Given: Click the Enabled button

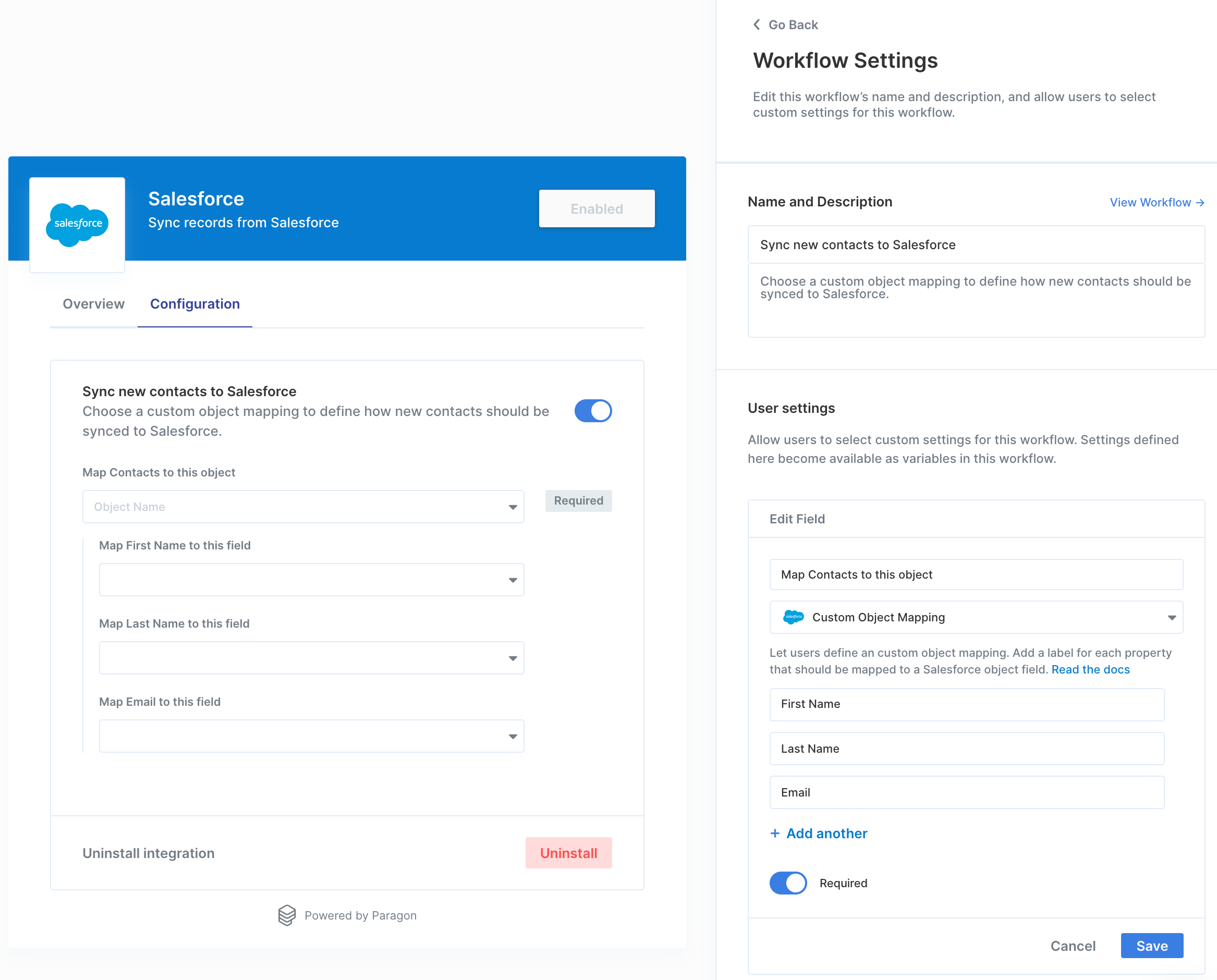Looking at the screenshot, I should coord(597,209).
